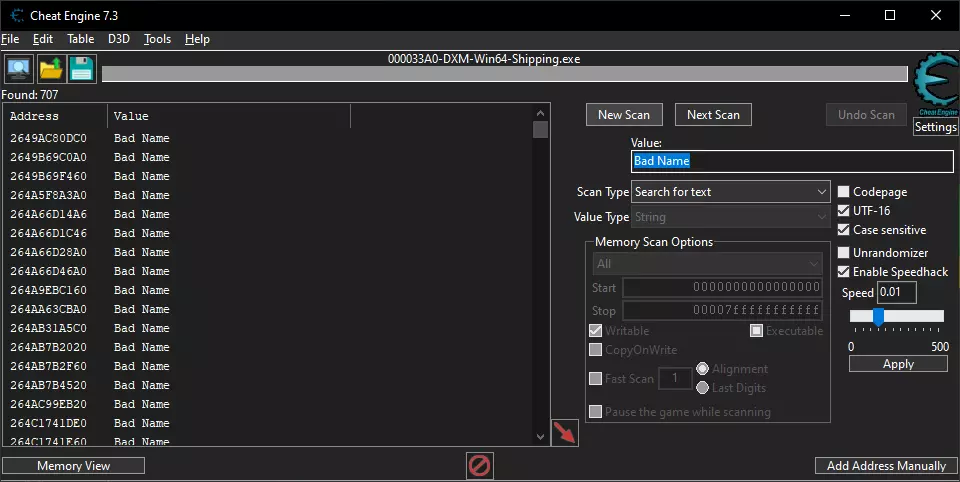Click the Fast Scan alignment number field
The image size is (960, 482).
click(x=675, y=378)
